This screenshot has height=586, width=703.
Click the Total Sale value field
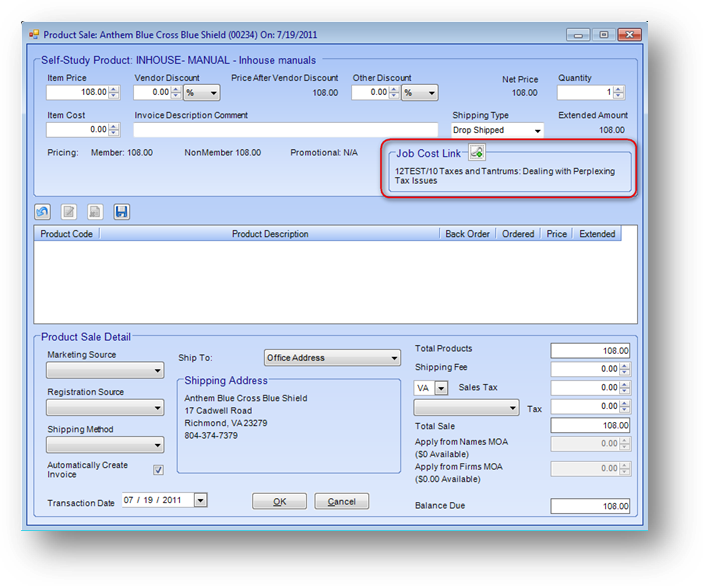pyautogui.click(x=590, y=425)
